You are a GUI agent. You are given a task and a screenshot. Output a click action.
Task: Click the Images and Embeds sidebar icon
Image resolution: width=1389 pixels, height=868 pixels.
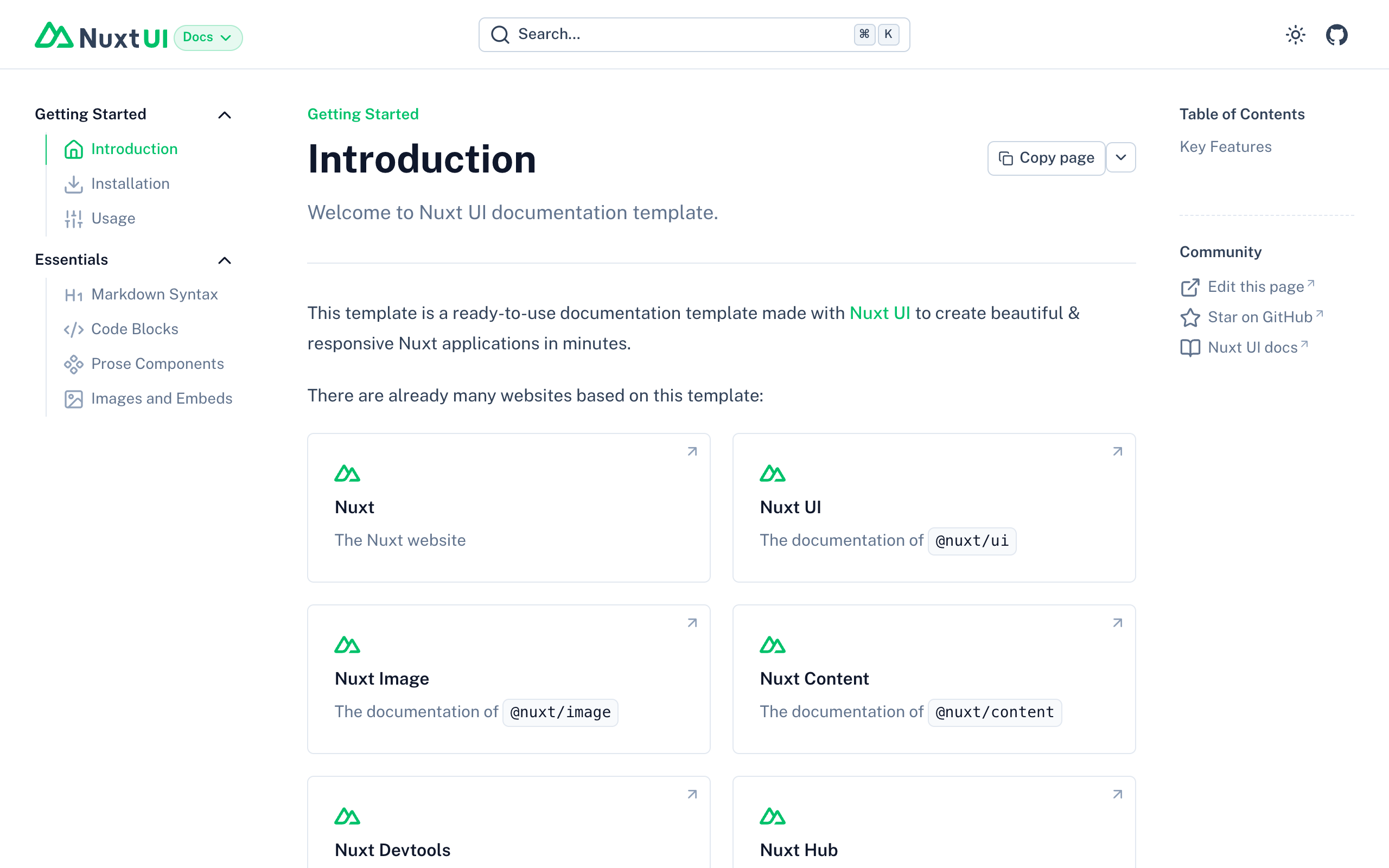tap(73, 399)
